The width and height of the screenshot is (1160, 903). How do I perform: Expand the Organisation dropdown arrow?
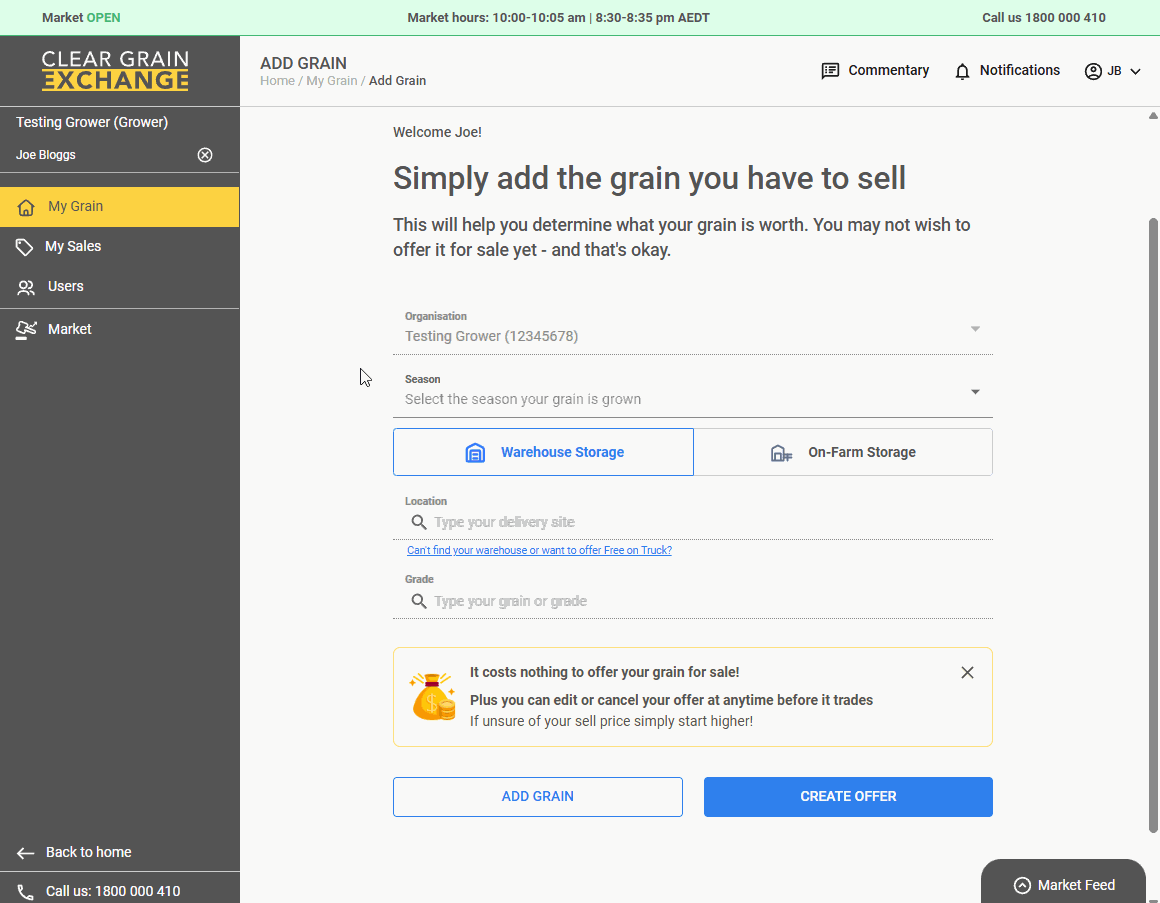[975, 328]
